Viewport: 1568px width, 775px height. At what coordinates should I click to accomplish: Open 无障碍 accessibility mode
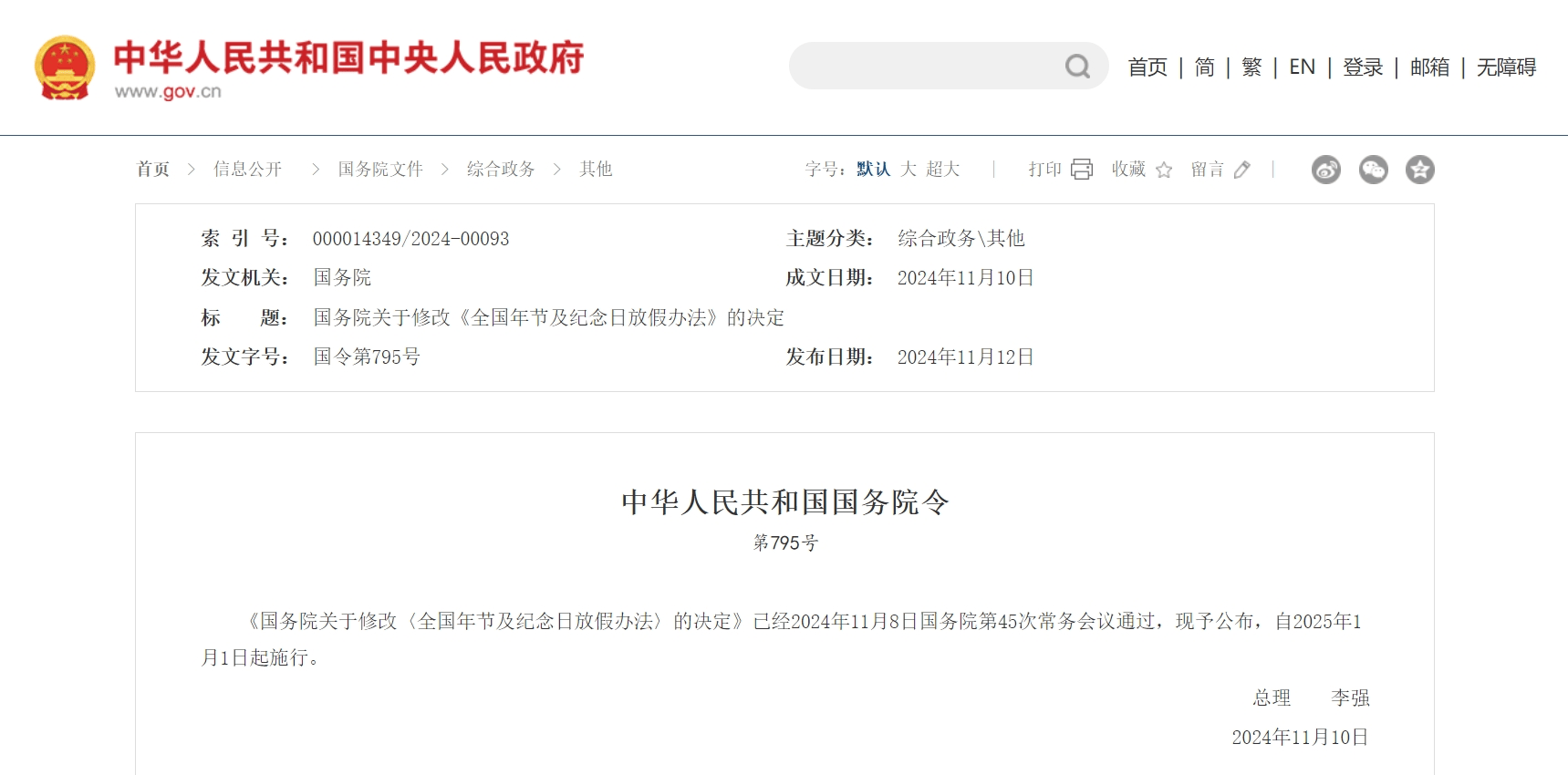1506,67
